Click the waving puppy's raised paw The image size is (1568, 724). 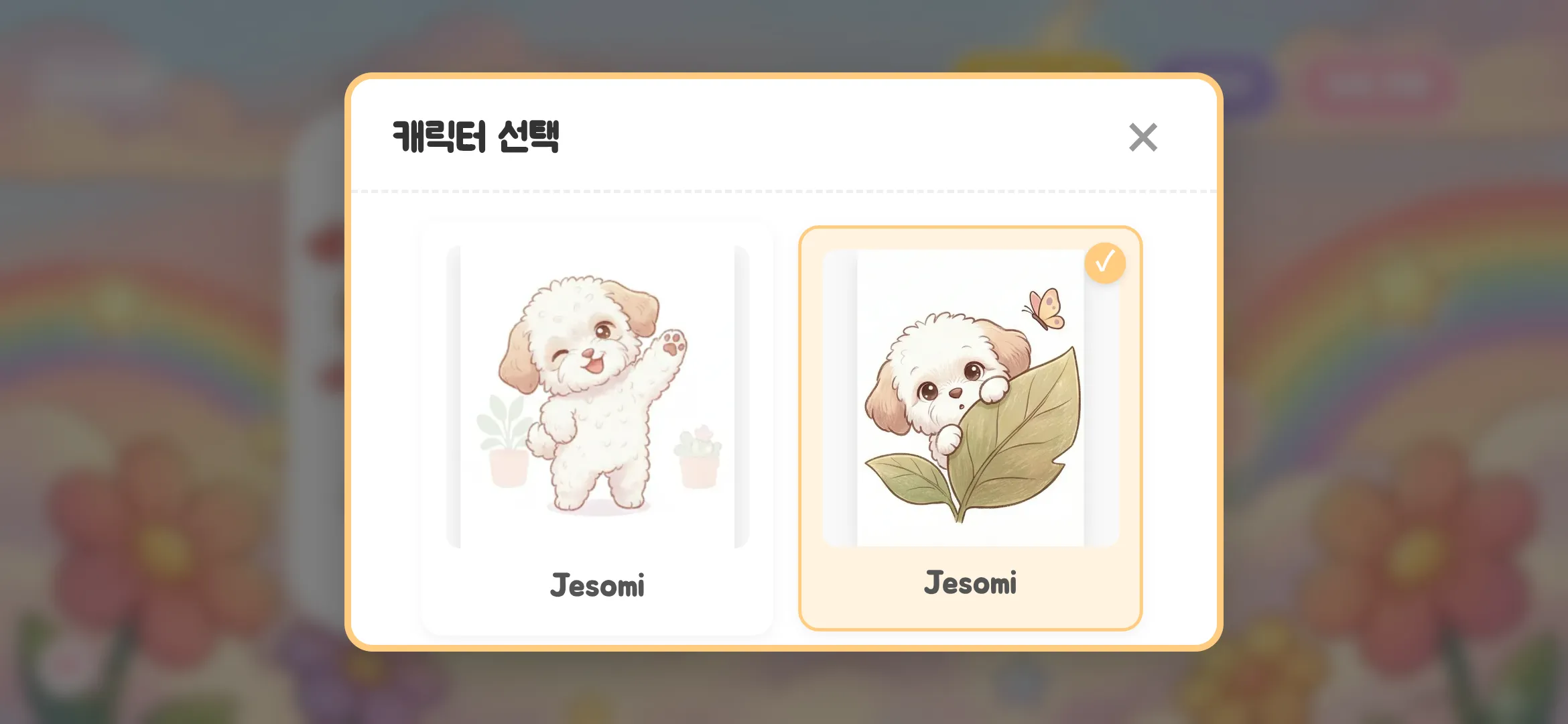click(x=672, y=343)
